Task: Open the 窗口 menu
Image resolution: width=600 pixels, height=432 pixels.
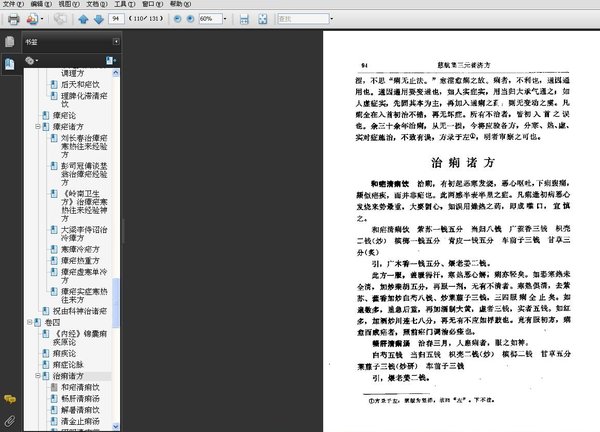Action: [x=152, y=4]
